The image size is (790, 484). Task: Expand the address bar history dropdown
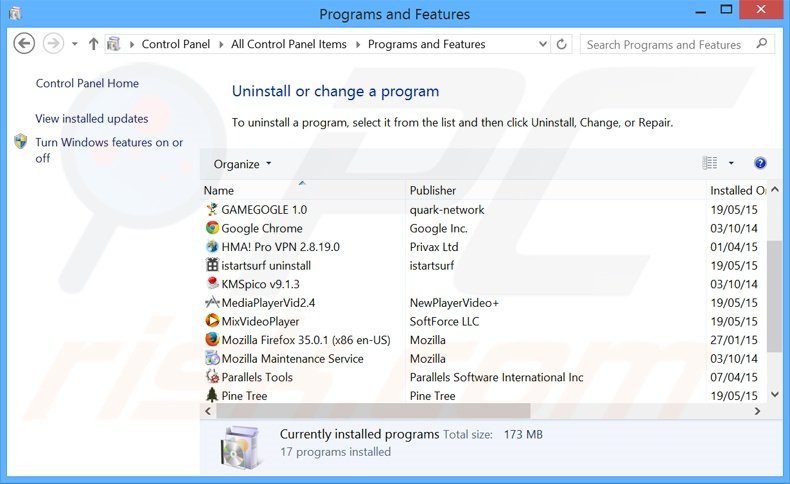[543, 44]
